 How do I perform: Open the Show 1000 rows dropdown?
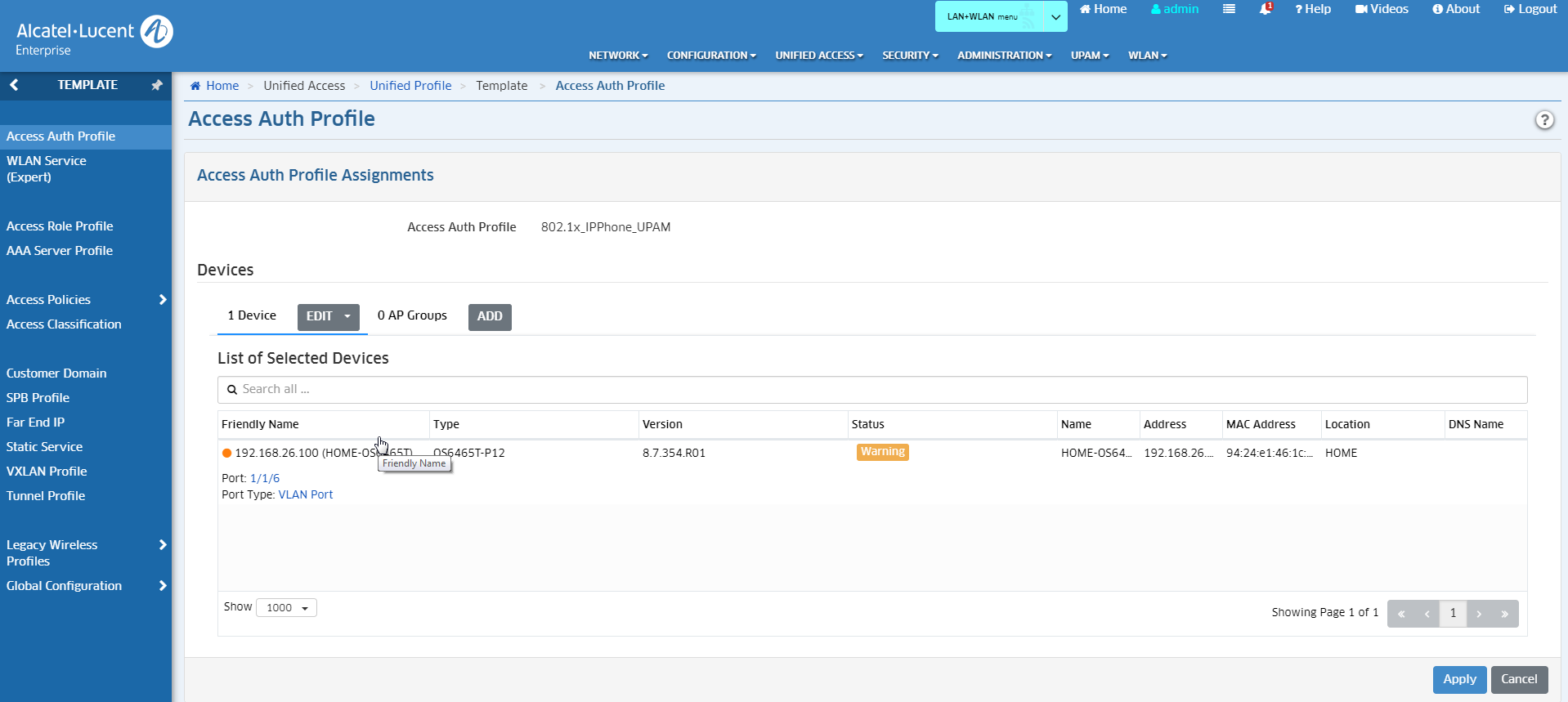[286, 608]
